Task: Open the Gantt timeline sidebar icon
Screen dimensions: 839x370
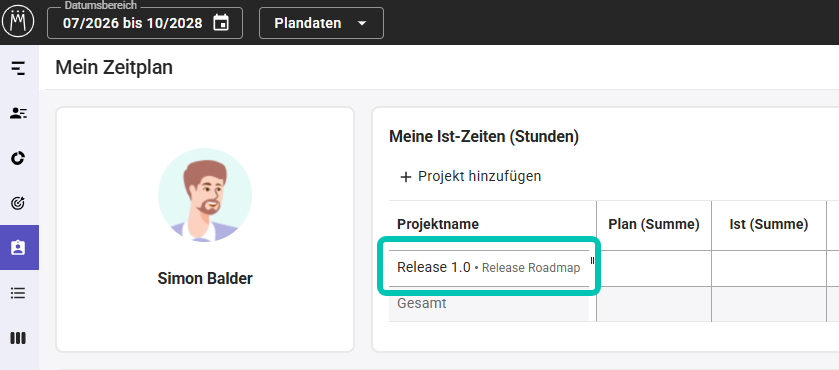Action: coord(19,68)
